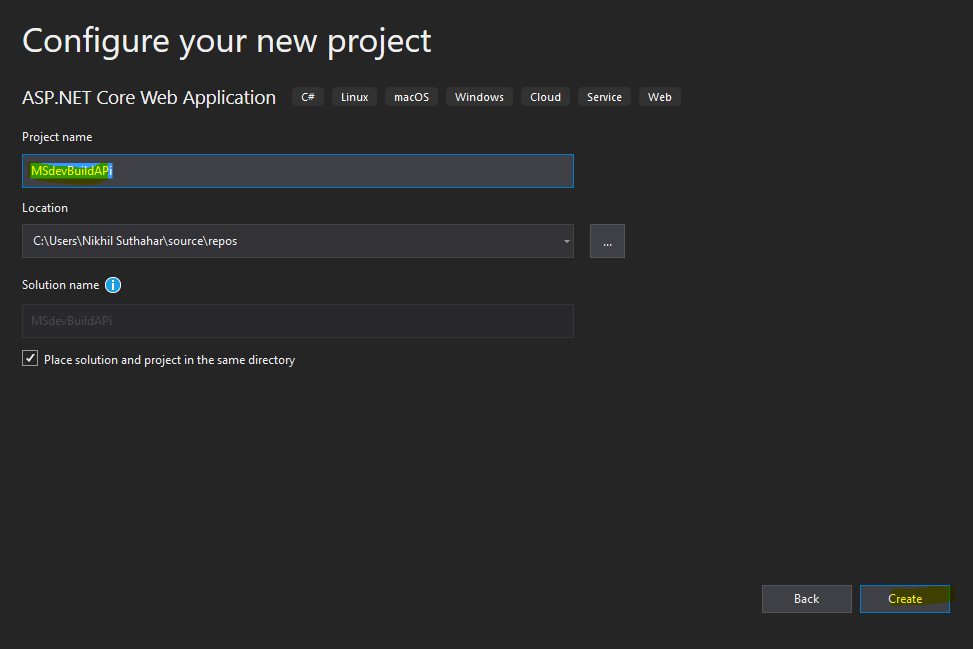The image size is (973, 649).
Task: Click the C# tag
Action: click(x=308, y=97)
